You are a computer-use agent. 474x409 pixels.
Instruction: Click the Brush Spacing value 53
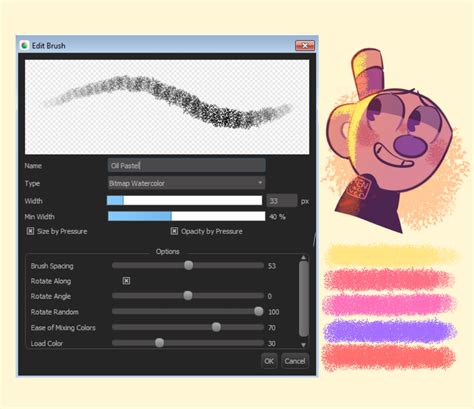272,266
